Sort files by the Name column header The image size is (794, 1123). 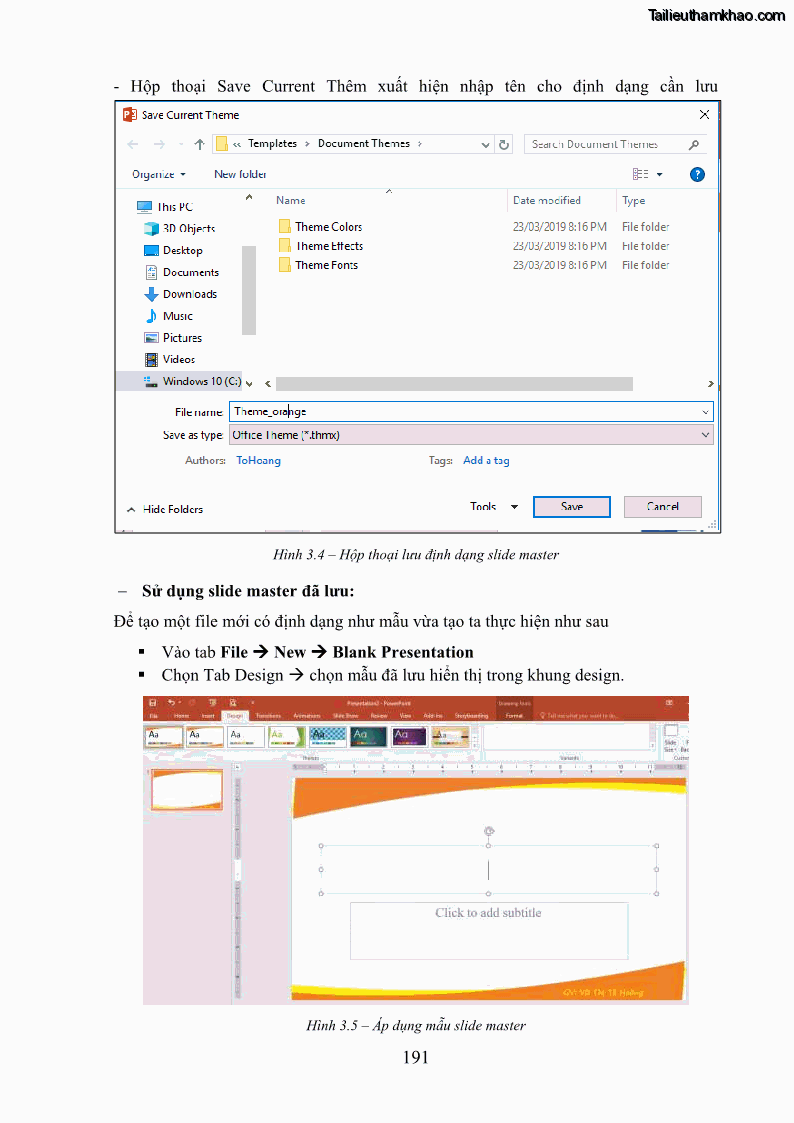pos(291,200)
